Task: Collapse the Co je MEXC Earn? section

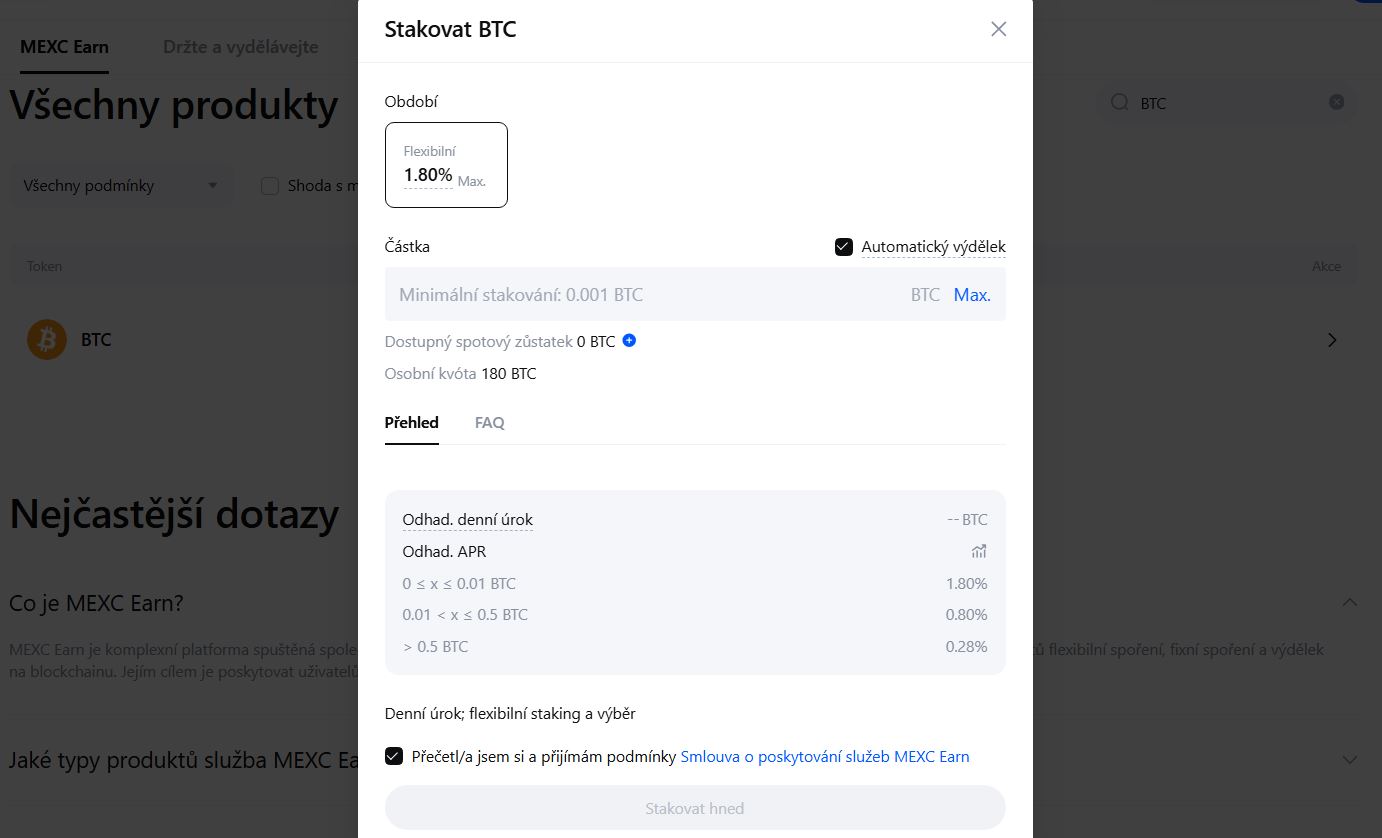Action: point(1350,602)
